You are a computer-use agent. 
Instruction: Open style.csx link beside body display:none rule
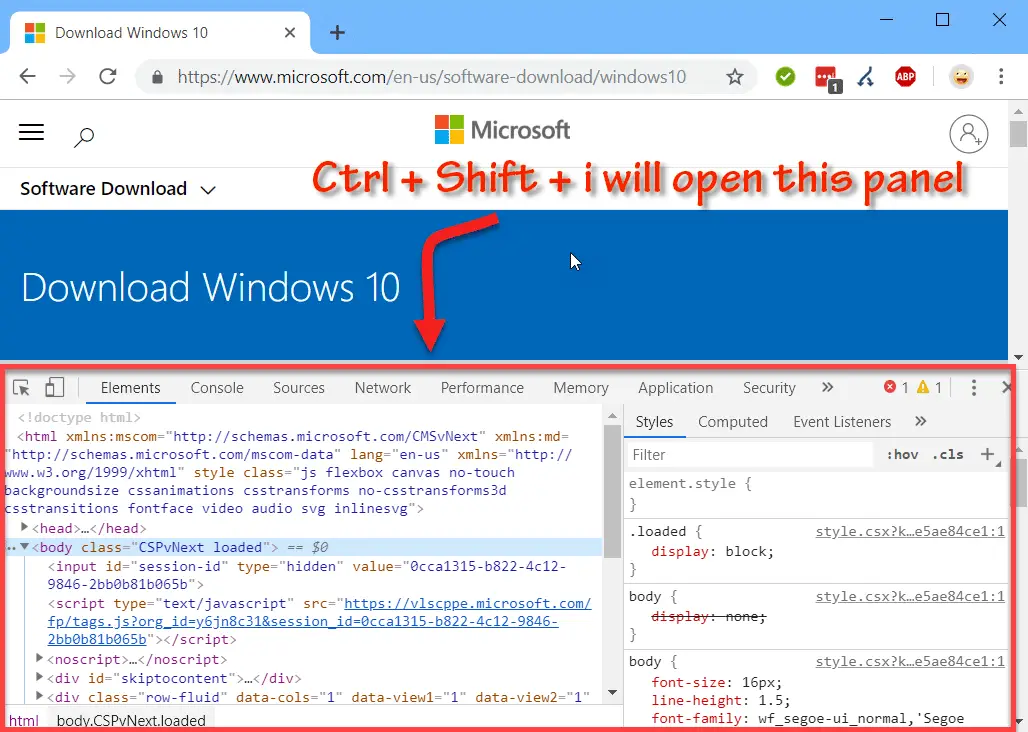pyautogui.click(x=910, y=596)
